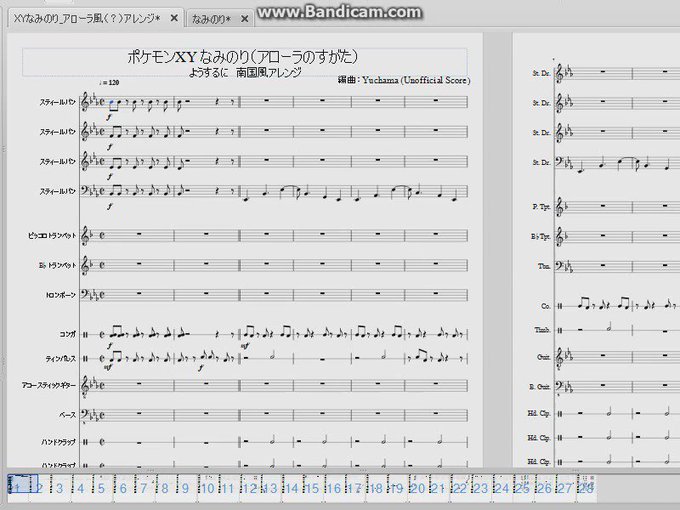Select the Tbn. label on second page
680x510 pixels.
[544, 266]
